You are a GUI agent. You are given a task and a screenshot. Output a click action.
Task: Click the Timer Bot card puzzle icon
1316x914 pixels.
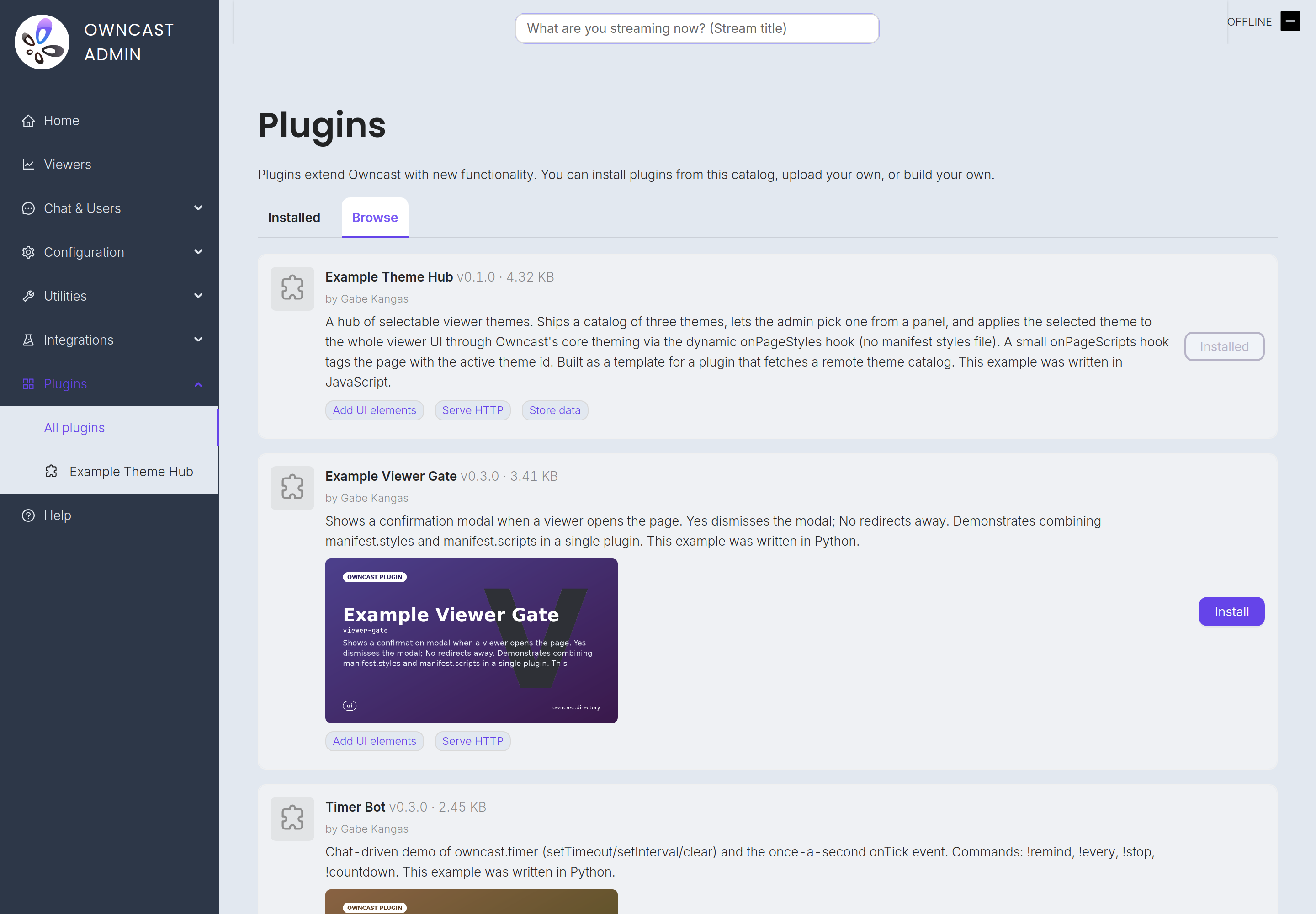tap(292, 819)
